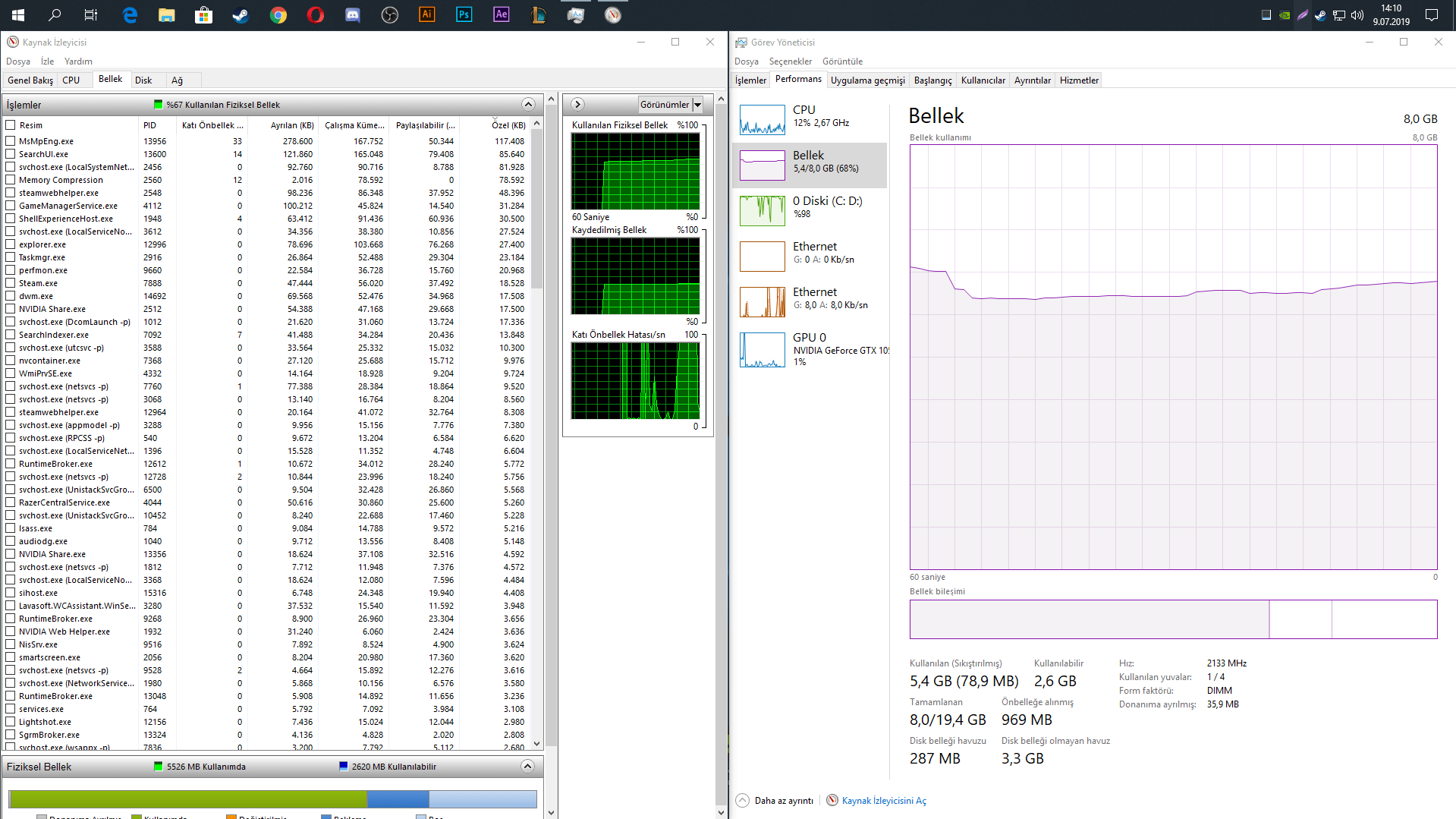Select Disk 0 (C: D:) performance item
1456x819 pixels.
point(810,211)
